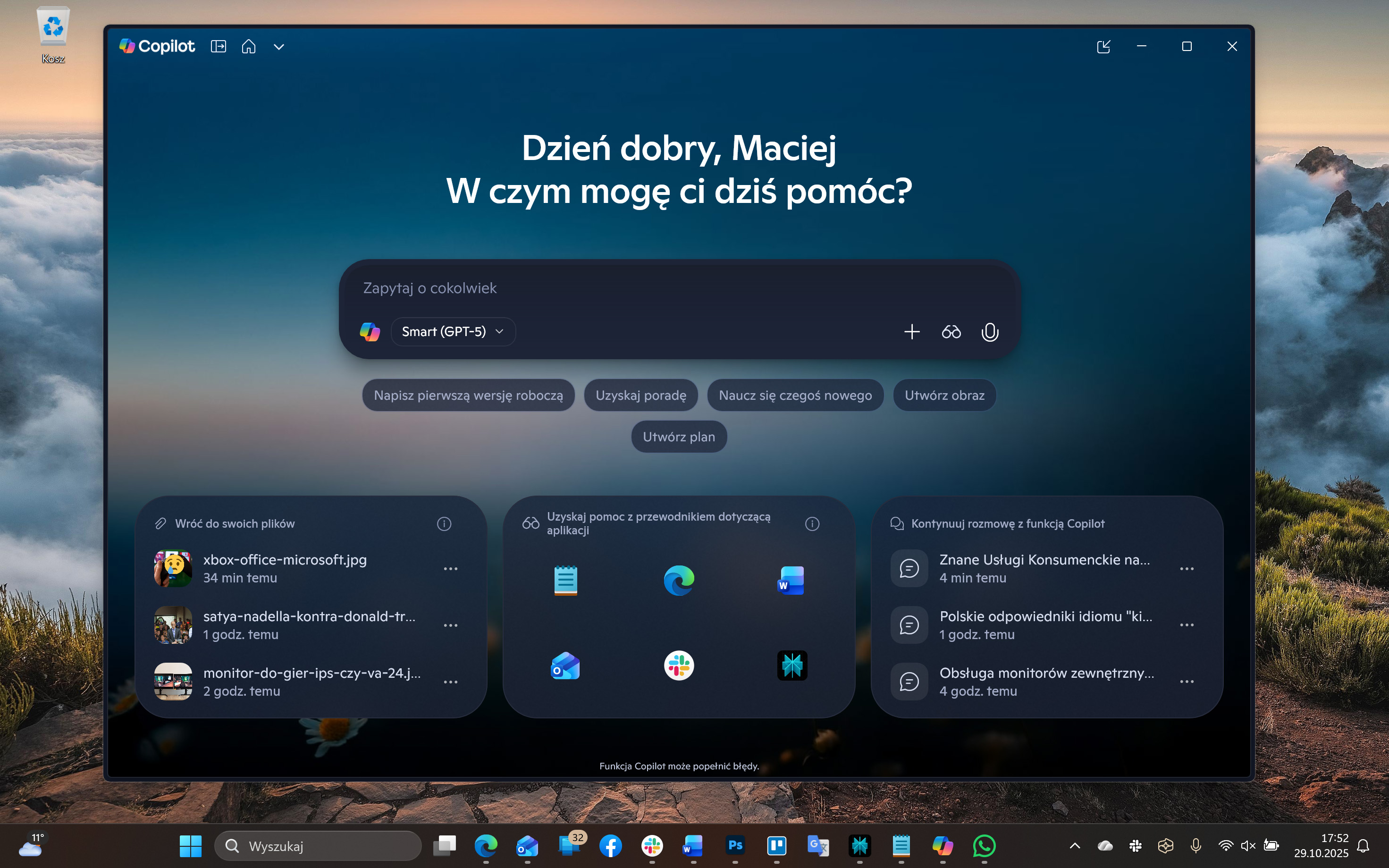The width and height of the screenshot is (1389, 868).
Task: Open the sidebar panel toggle icon
Action: coord(218,47)
